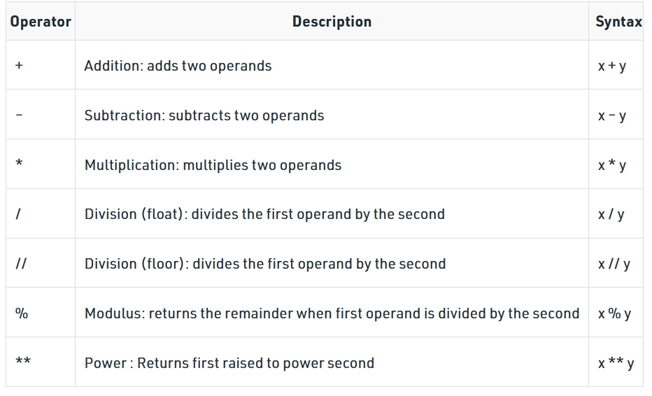Click the x ** y syntax cell
The image size is (652, 396).
tap(616, 363)
